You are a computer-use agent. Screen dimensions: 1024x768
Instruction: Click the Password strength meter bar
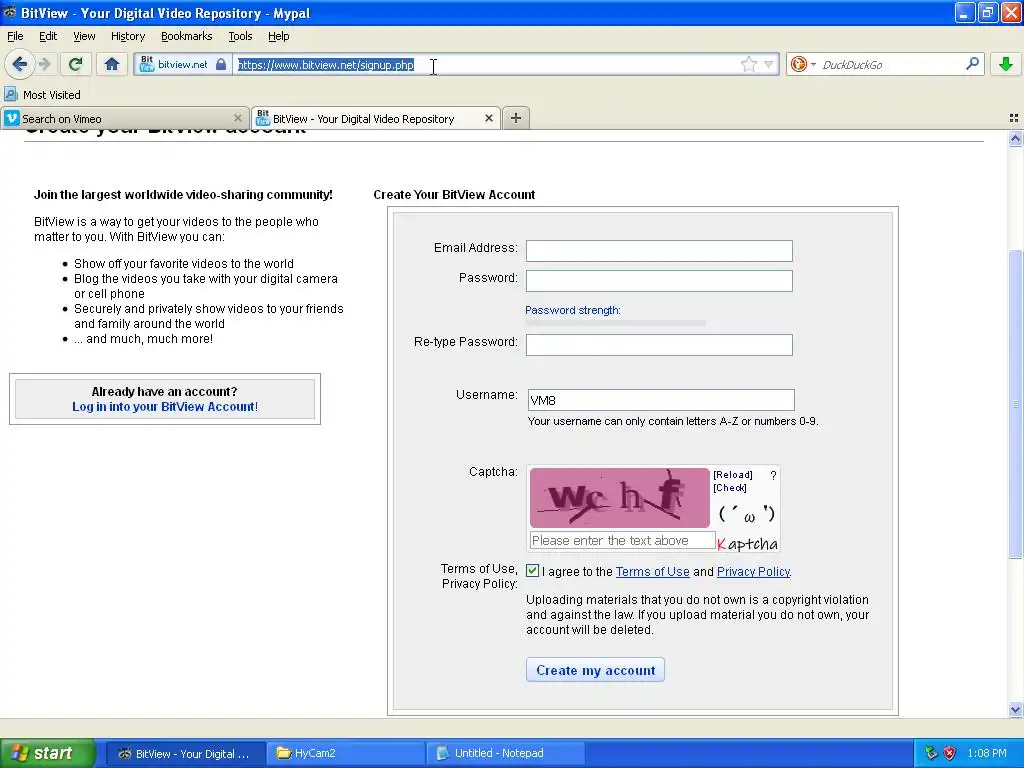(x=615, y=323)
